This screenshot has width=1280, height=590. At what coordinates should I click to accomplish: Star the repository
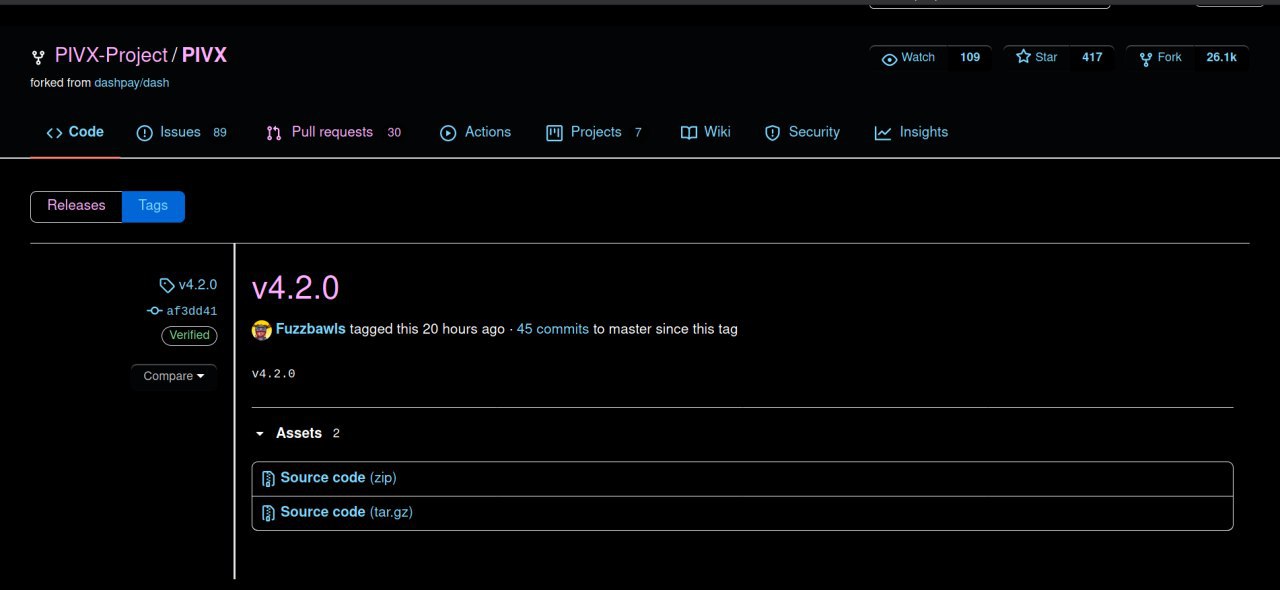tap(1037, 58)
